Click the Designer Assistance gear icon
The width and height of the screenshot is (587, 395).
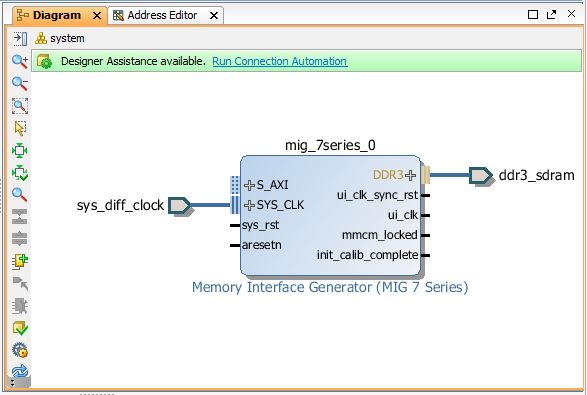(44, 61)
